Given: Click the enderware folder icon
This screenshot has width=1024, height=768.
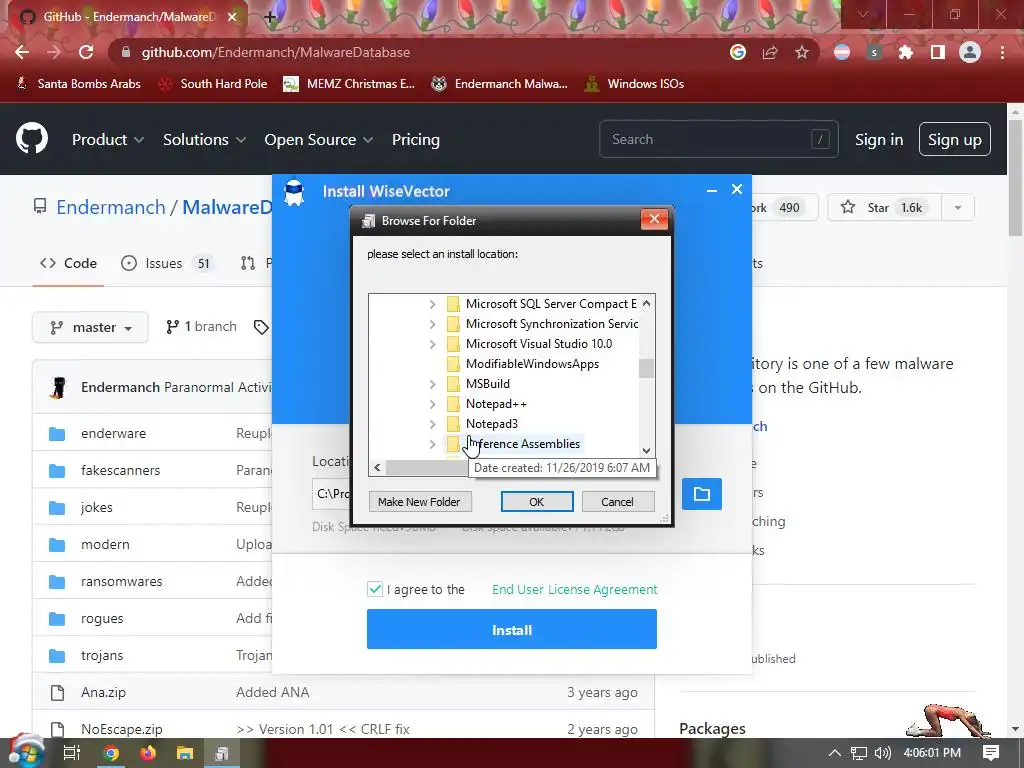Looking at the screenshot, I should coord(57,434).
